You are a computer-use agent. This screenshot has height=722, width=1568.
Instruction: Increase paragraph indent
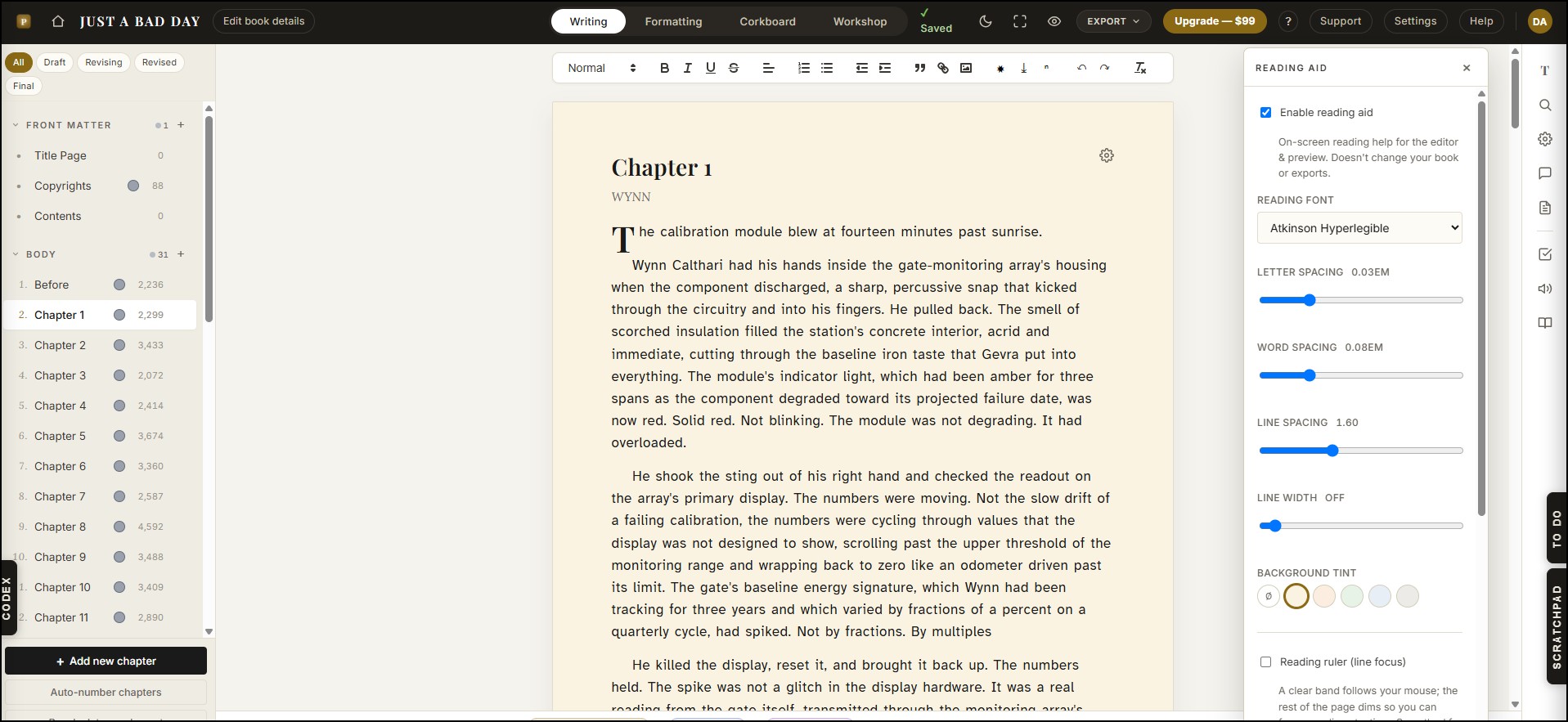pyautogui.click(x=885, y=68)
